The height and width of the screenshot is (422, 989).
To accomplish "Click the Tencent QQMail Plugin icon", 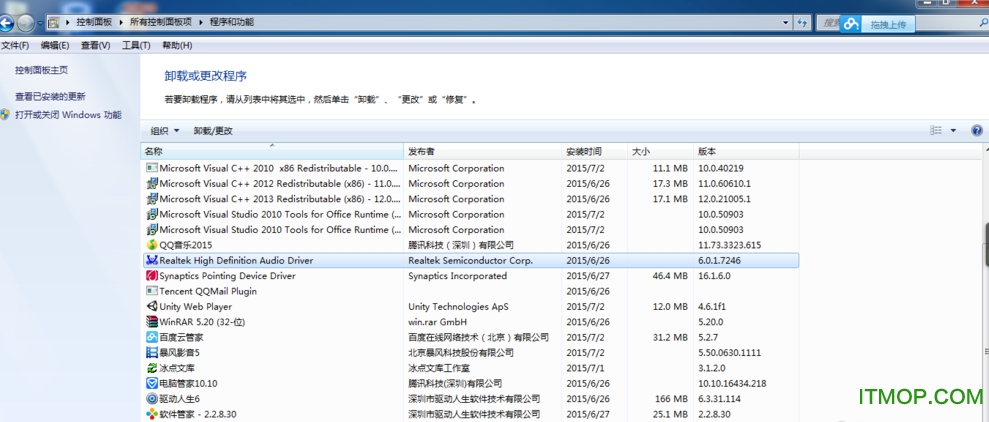I will [x=151, y=291].
